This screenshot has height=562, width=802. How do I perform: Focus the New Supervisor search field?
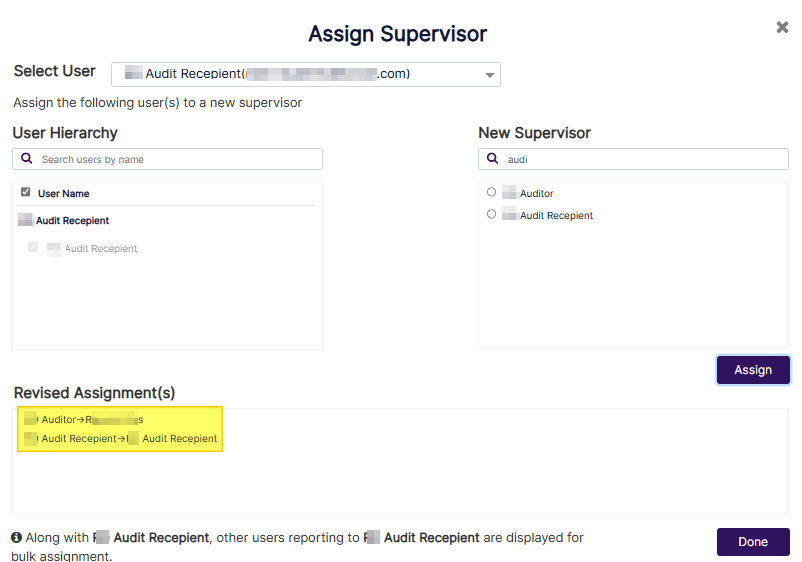click(x=633, y=159)
